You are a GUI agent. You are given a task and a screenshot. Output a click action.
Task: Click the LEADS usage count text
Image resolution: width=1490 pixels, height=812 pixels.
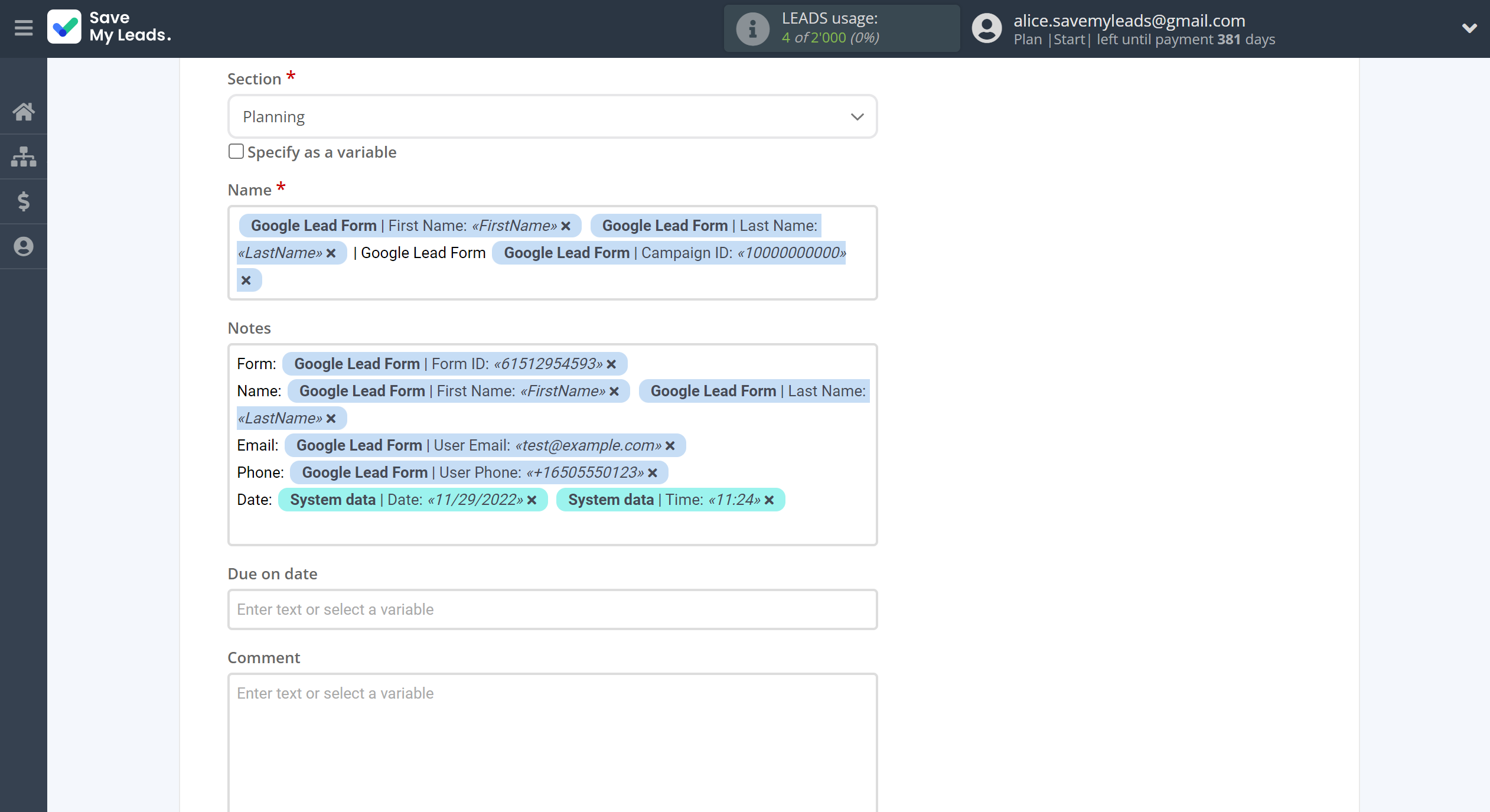coord(830,38)
